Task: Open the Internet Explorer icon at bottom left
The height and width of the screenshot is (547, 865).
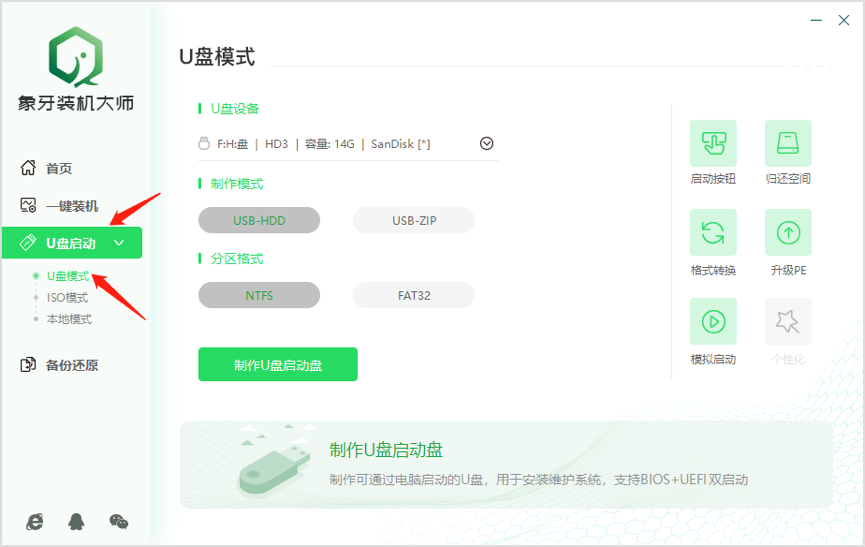Action: click(35, 521)
